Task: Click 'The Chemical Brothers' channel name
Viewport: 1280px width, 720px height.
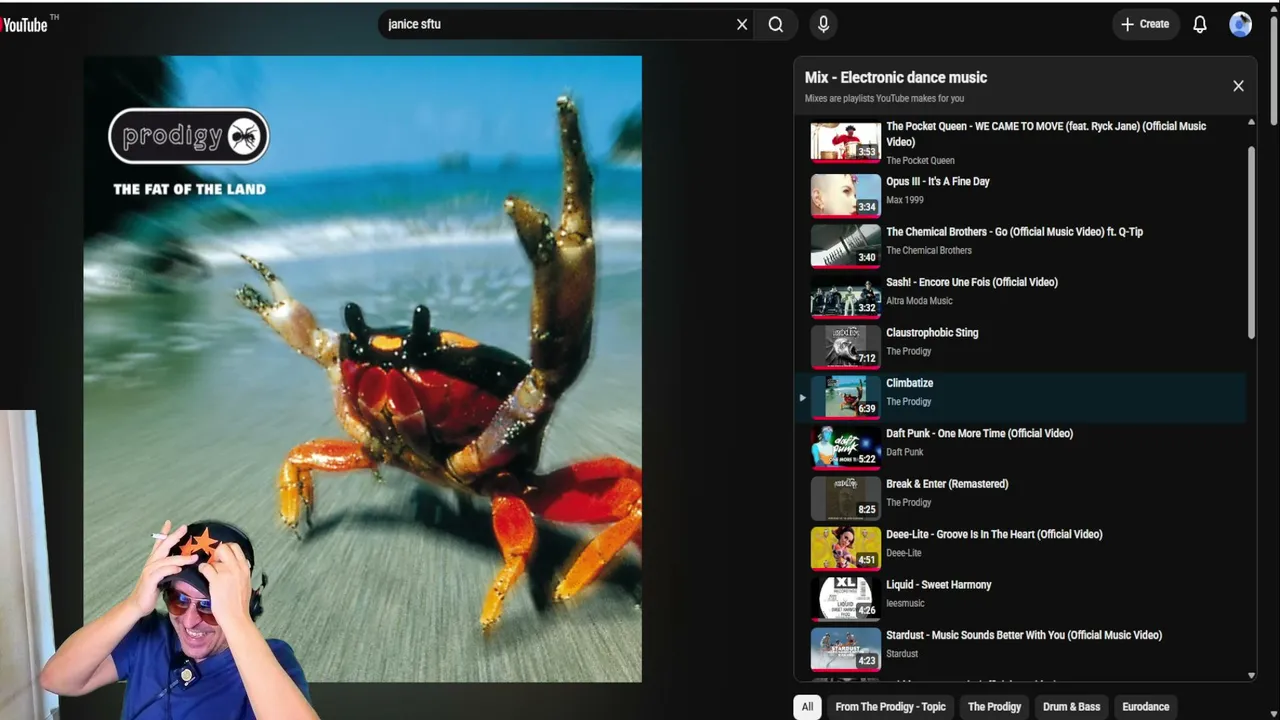Action: [929, 251]
